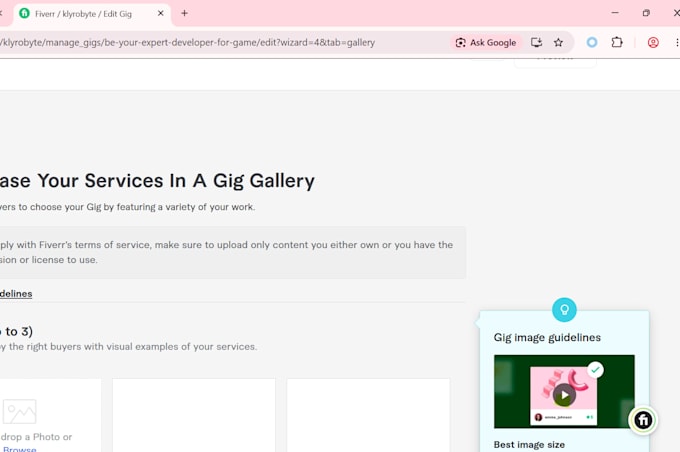Select the third empty image upload slot
Screen dimensions: 680x452
point(368,415)
